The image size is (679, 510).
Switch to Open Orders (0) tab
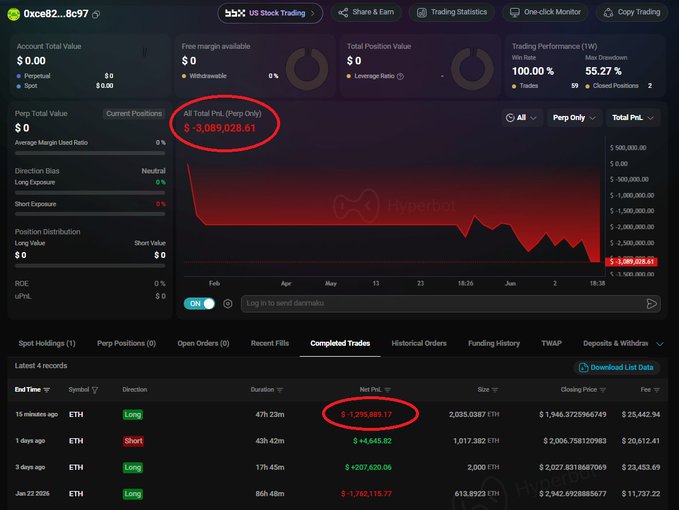click(x=203, y=343)
